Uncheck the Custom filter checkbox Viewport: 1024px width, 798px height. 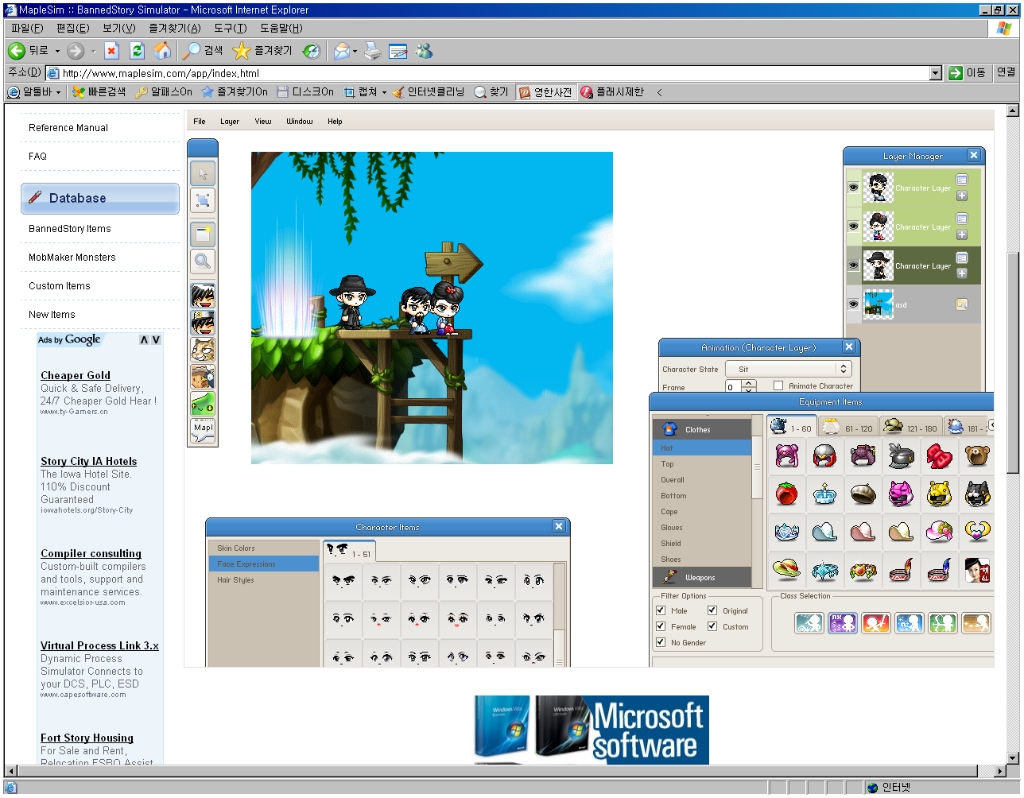pyautogui.click(x=712, y=626)
